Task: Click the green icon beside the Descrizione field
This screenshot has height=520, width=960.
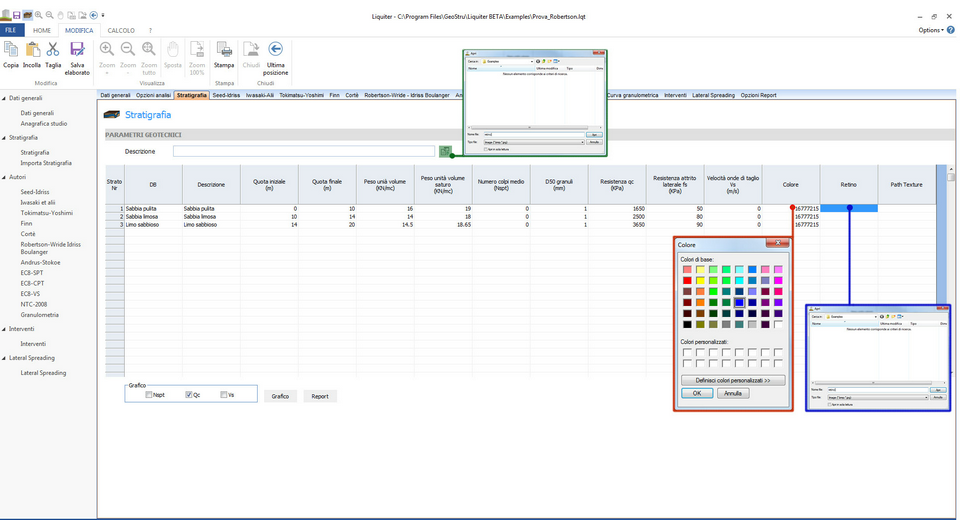Action: tap(445, 151)
